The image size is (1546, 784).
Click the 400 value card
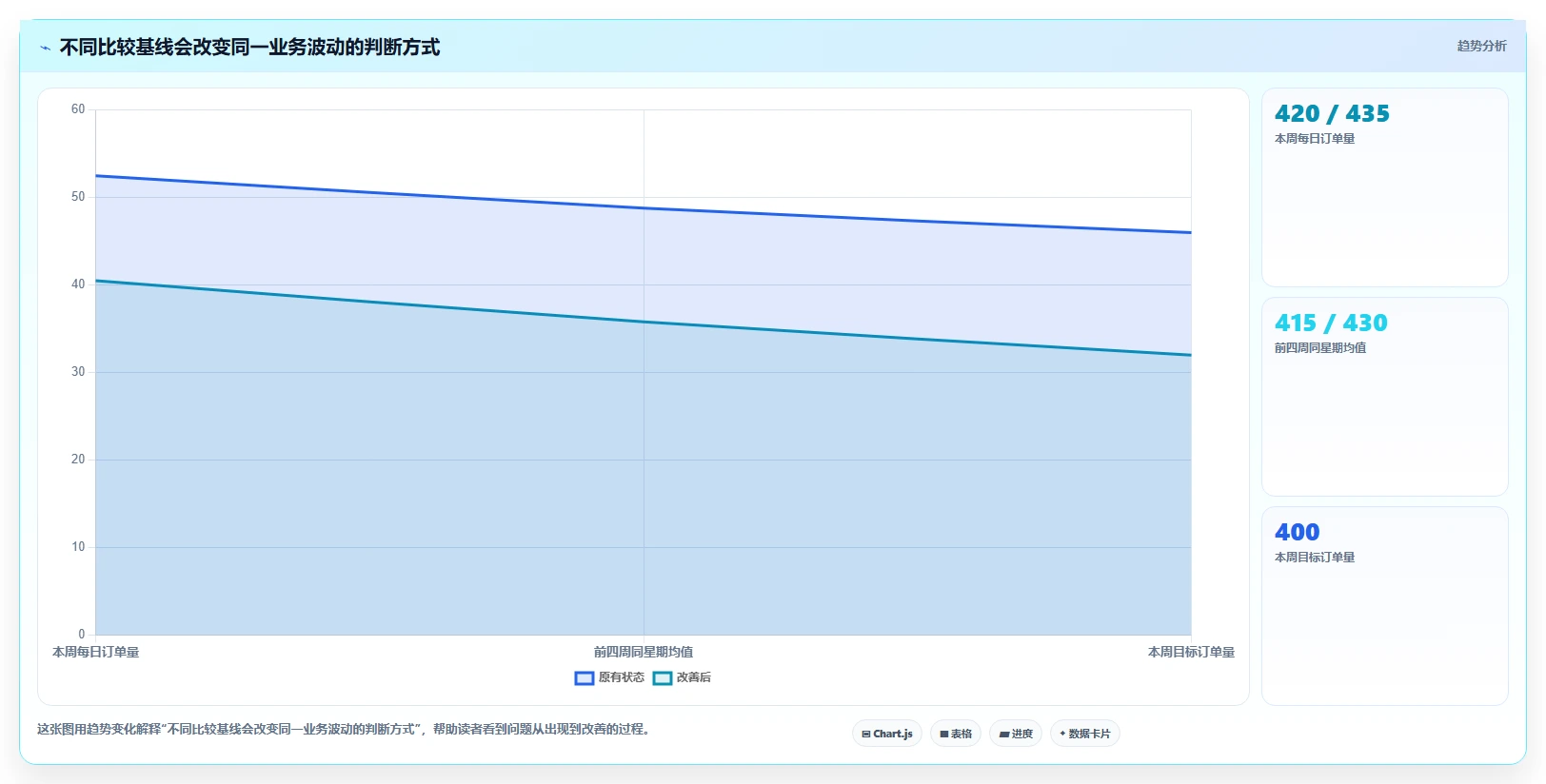pos(1385,606)
